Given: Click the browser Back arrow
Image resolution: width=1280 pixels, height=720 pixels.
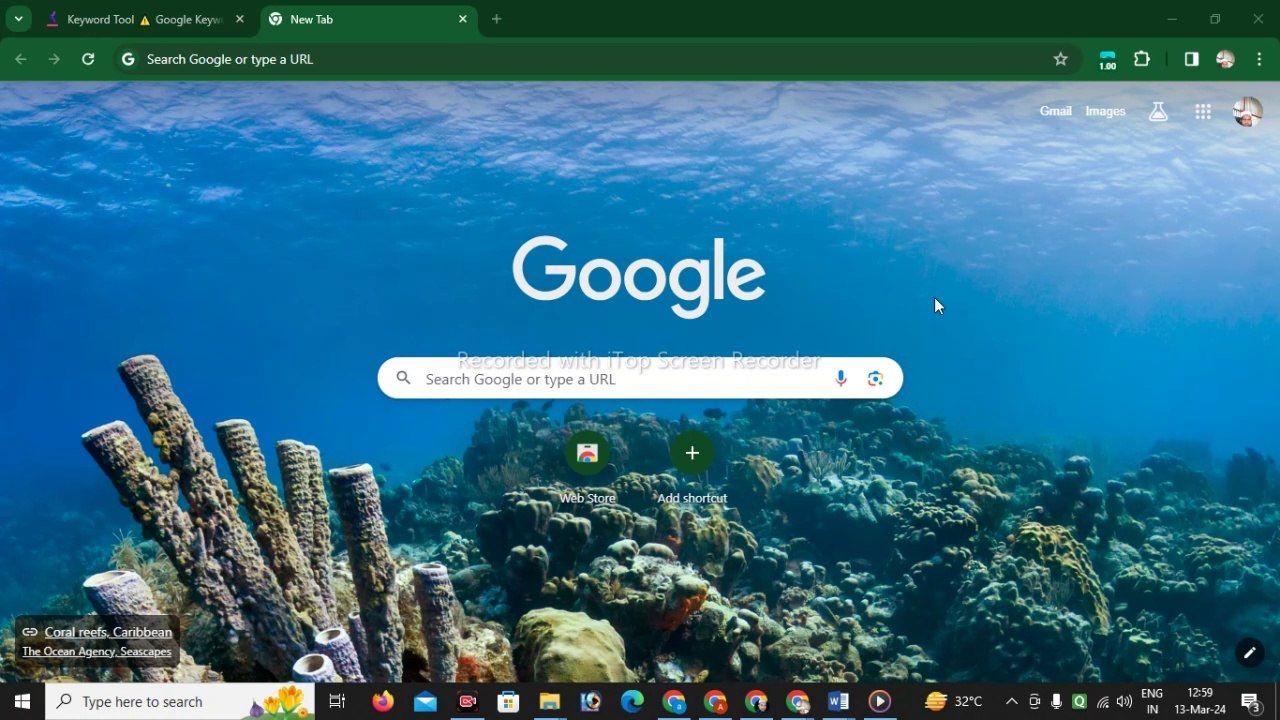Looking at the screenshot, I should tap(21, 59).
